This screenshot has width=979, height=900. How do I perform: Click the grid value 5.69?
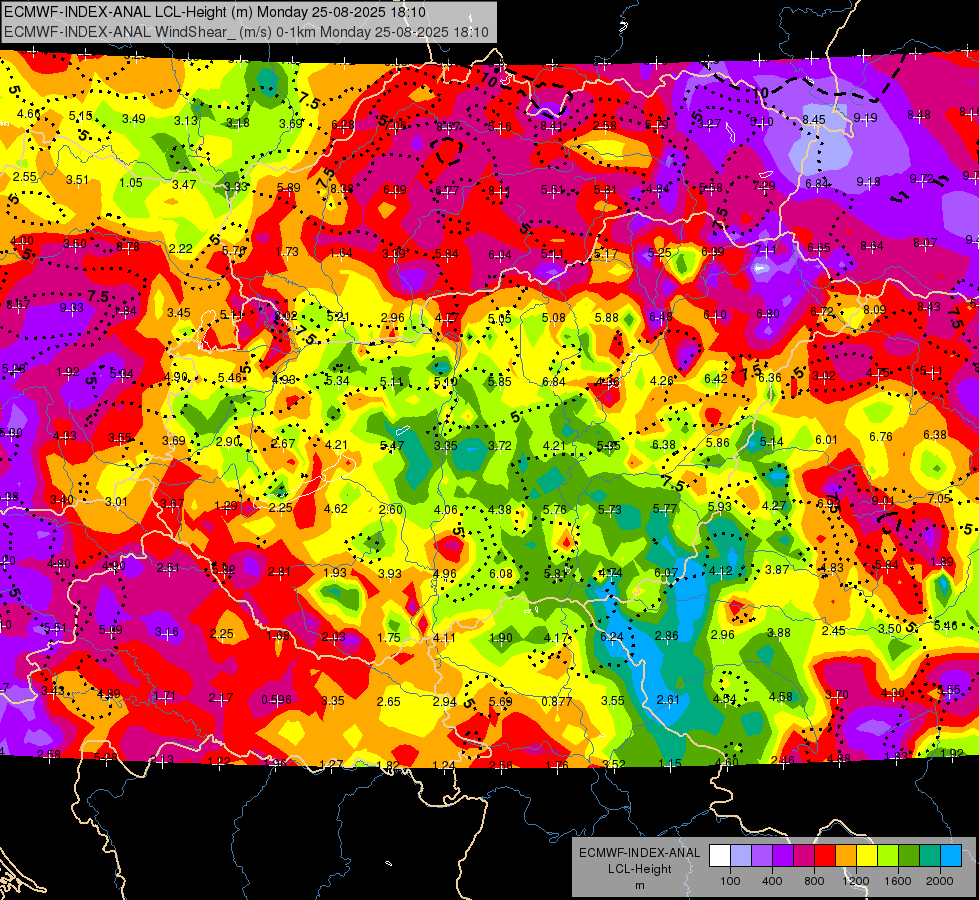(x=501, y=701)
